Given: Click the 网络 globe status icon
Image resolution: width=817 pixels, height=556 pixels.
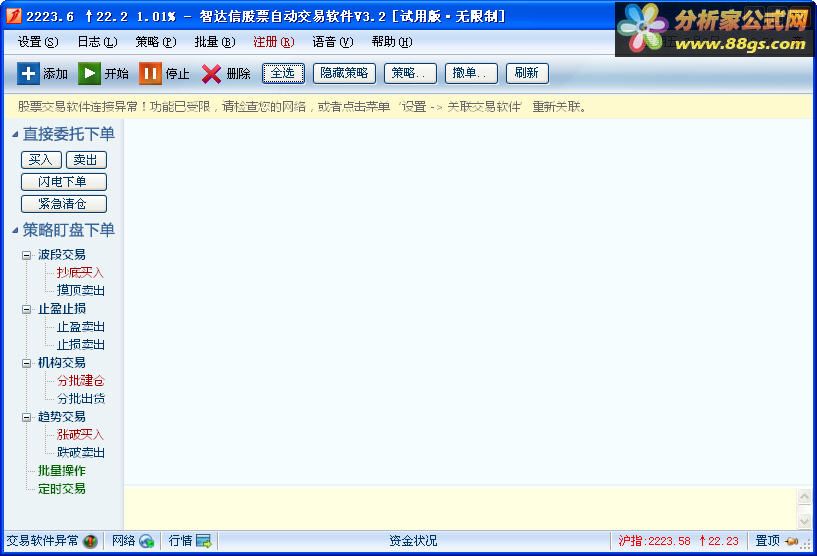Looking at the screenshot, I should tap(147, 541).
